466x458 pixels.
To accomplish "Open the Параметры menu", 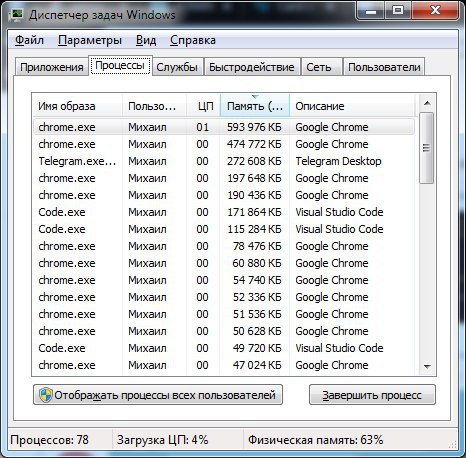I will coord(90,40).
